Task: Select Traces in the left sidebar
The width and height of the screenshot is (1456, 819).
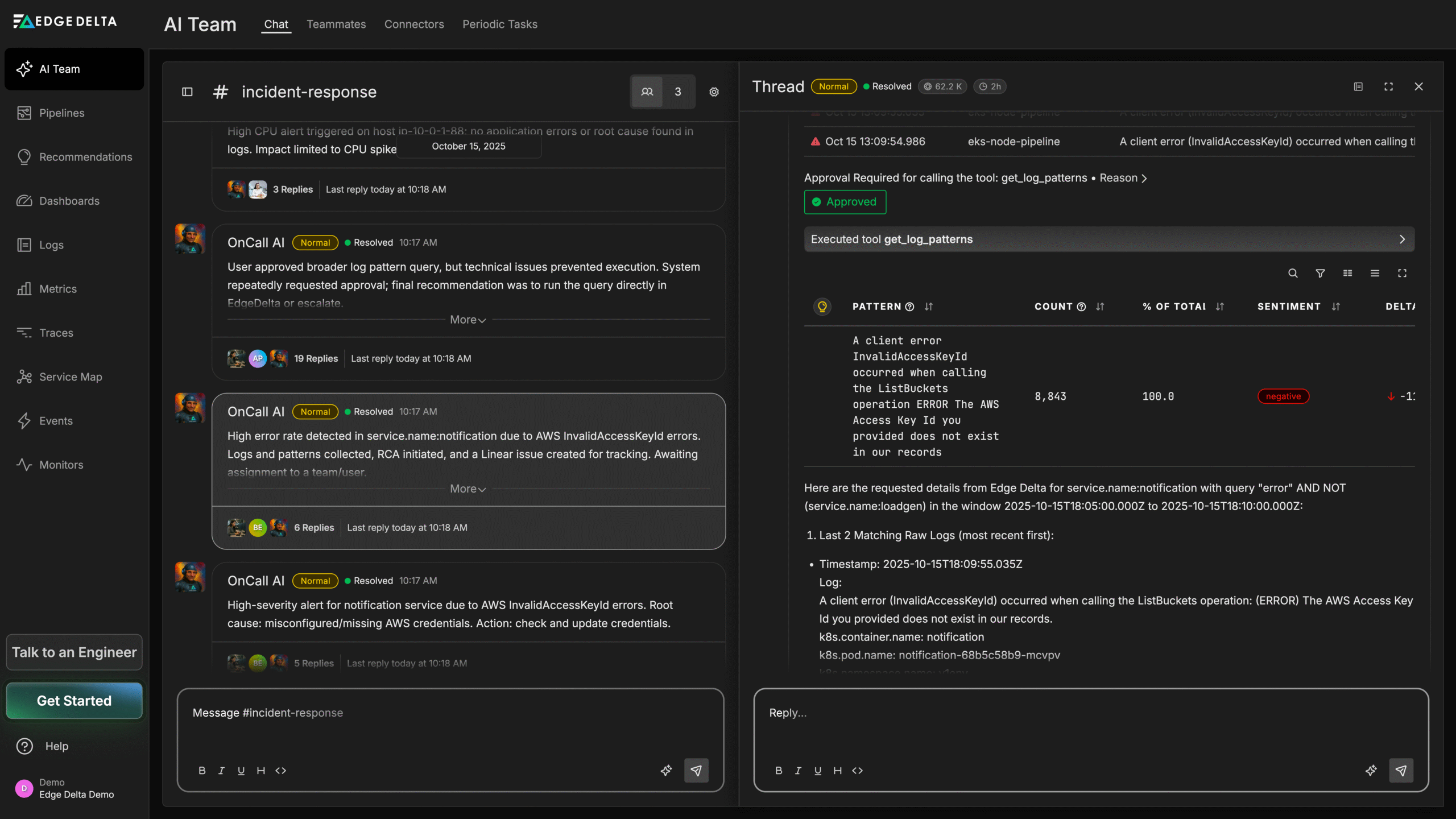Action: (x=56, y=333)
